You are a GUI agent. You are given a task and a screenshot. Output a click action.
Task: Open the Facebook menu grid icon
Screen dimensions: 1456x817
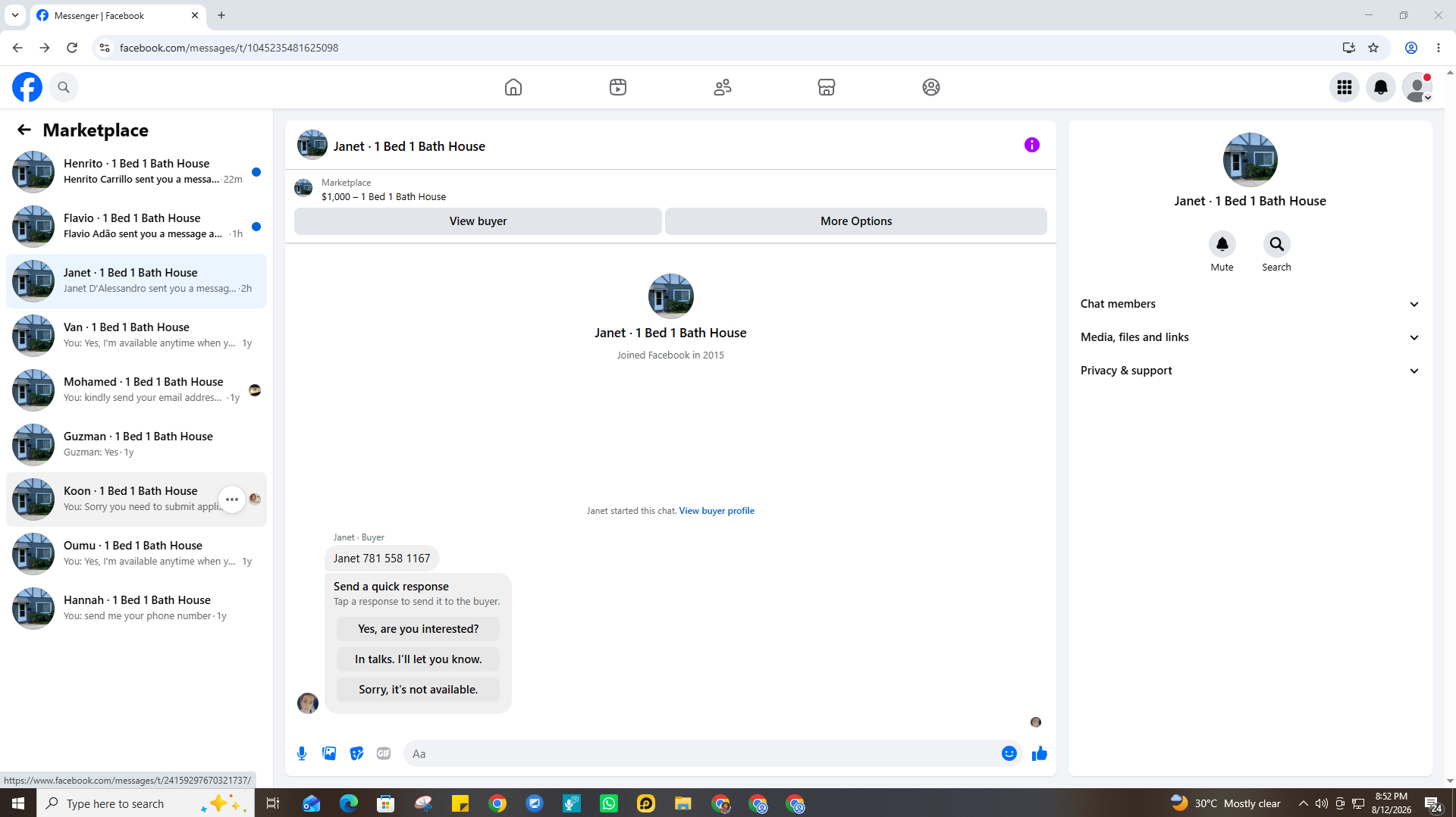(x=1345, y=87)
